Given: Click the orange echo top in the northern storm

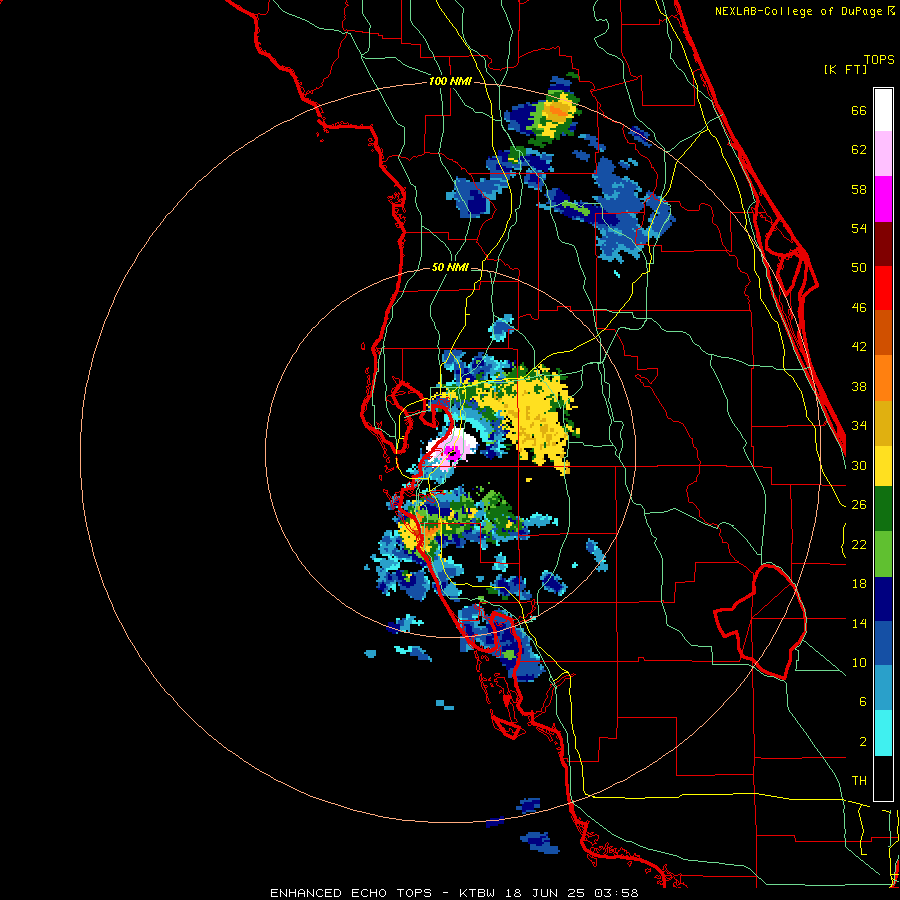Looking at the screenshot, I should (x=557, y=110).
